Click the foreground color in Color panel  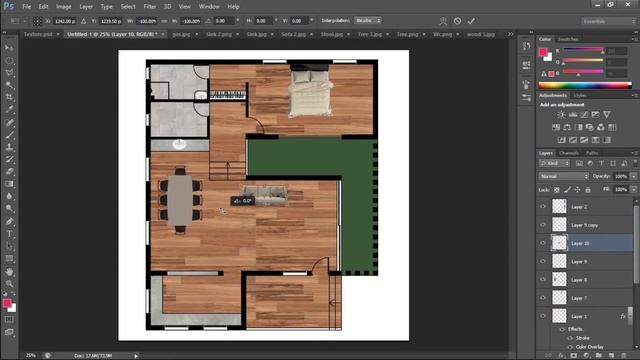pos(543,52)
